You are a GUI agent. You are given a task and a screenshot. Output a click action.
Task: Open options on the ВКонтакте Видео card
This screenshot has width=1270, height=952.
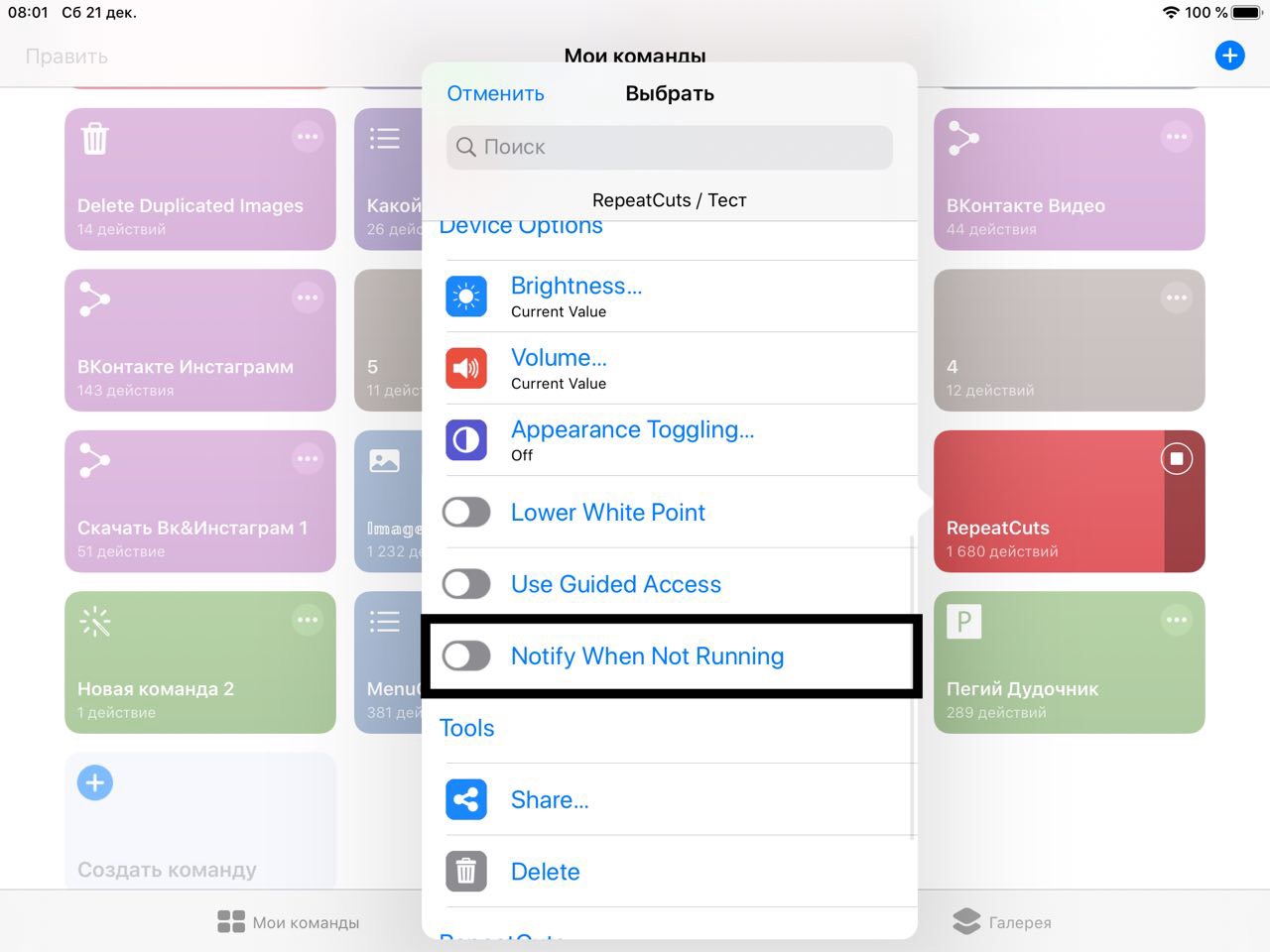coord(1177,137)
